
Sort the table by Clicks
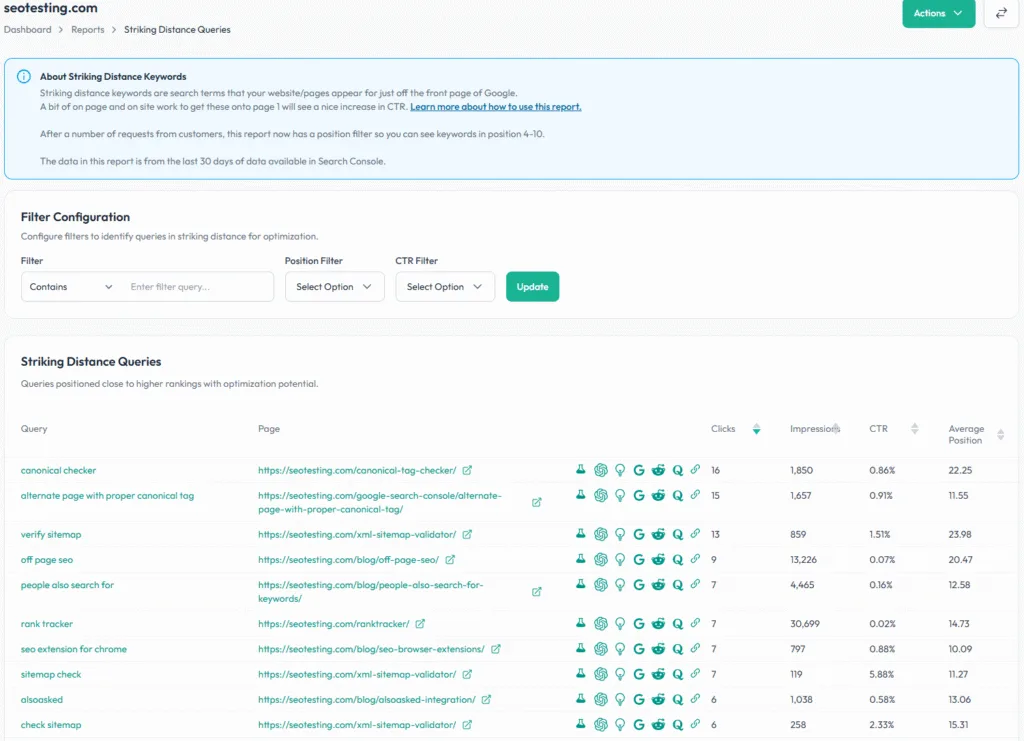757,428
